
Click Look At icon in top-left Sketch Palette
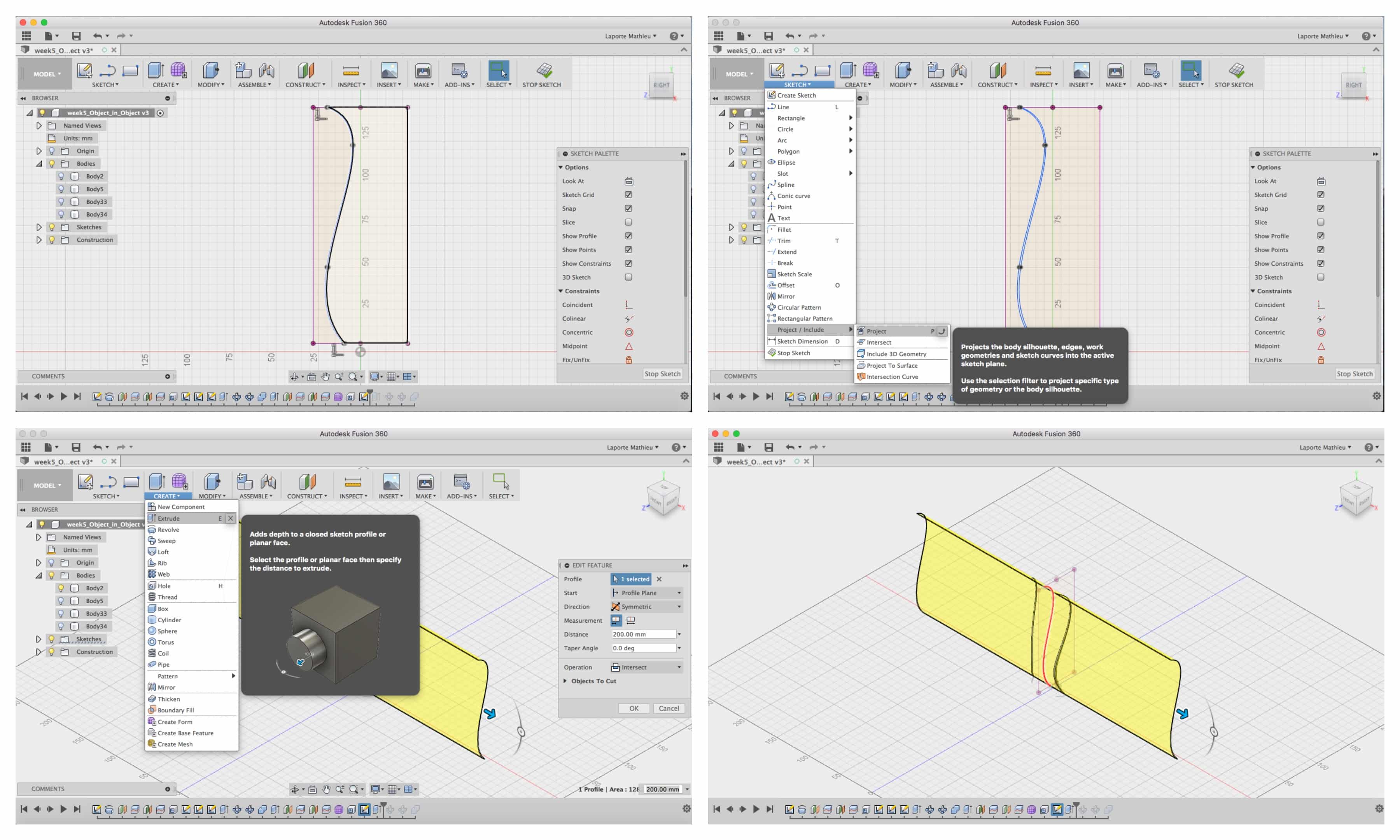click(x=629, y=181)
